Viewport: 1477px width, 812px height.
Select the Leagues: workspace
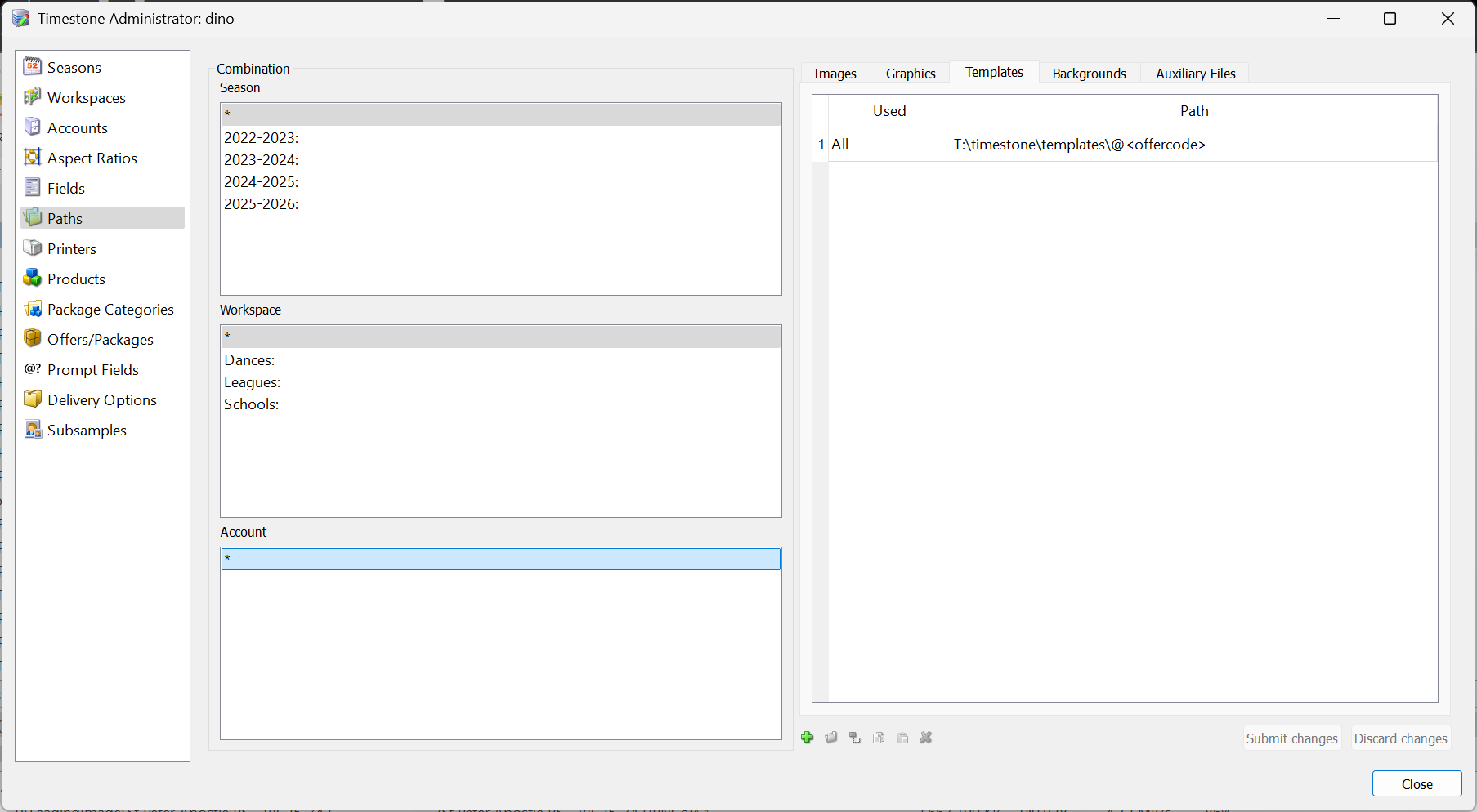pyautogui.click(x=501, y=381)
